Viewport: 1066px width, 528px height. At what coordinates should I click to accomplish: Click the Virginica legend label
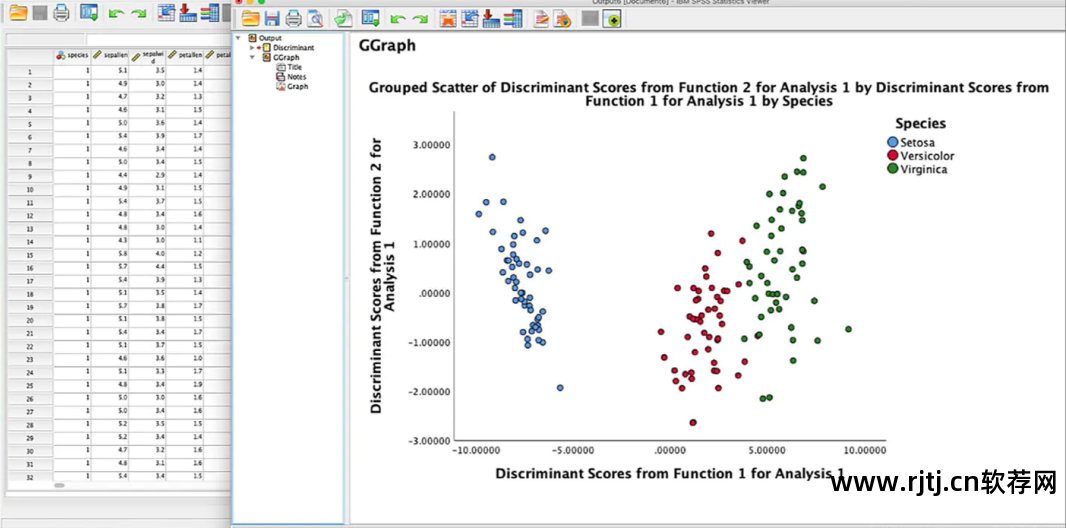[x=923, y=169]
